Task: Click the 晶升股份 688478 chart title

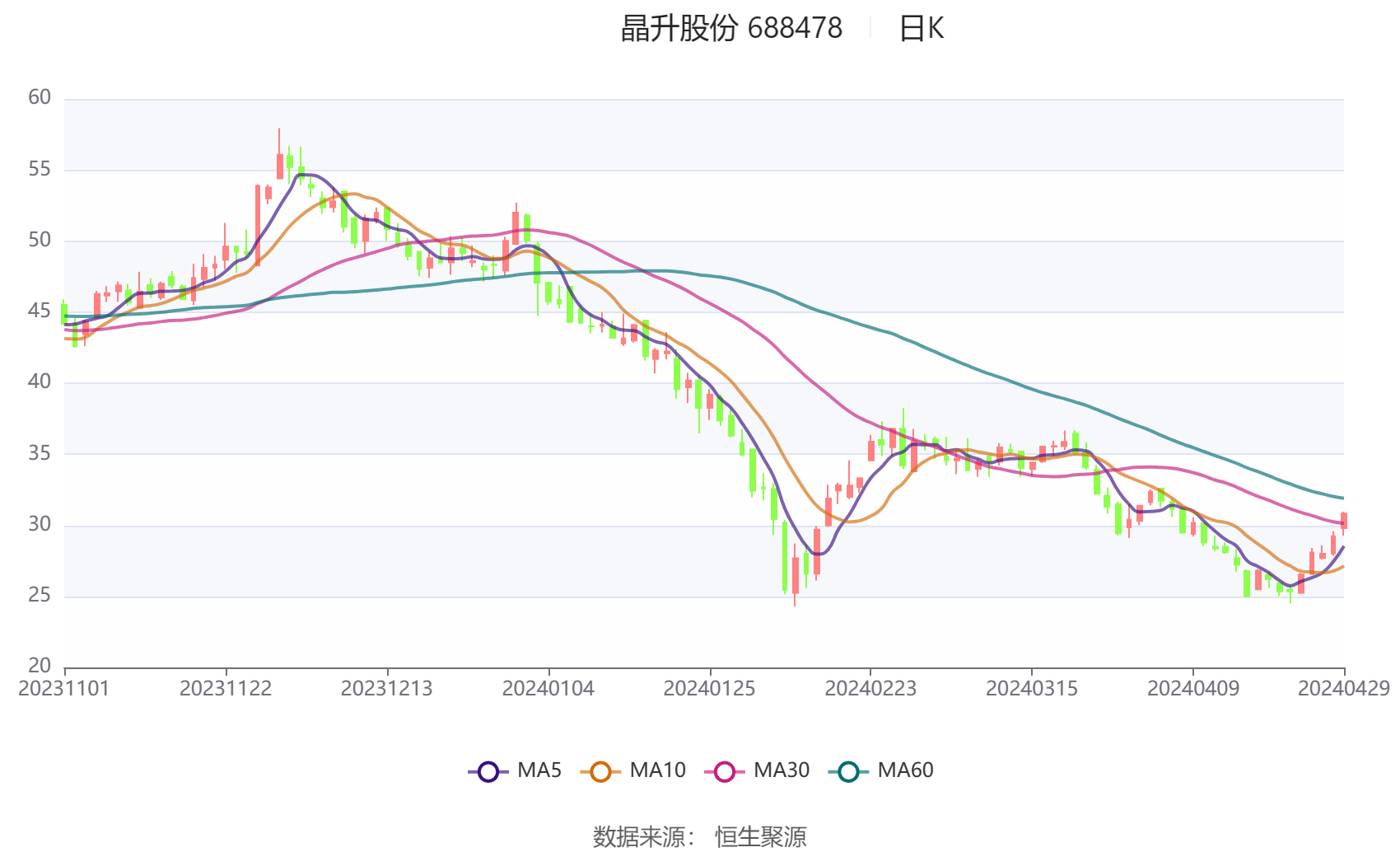Action: click(731, 29)
